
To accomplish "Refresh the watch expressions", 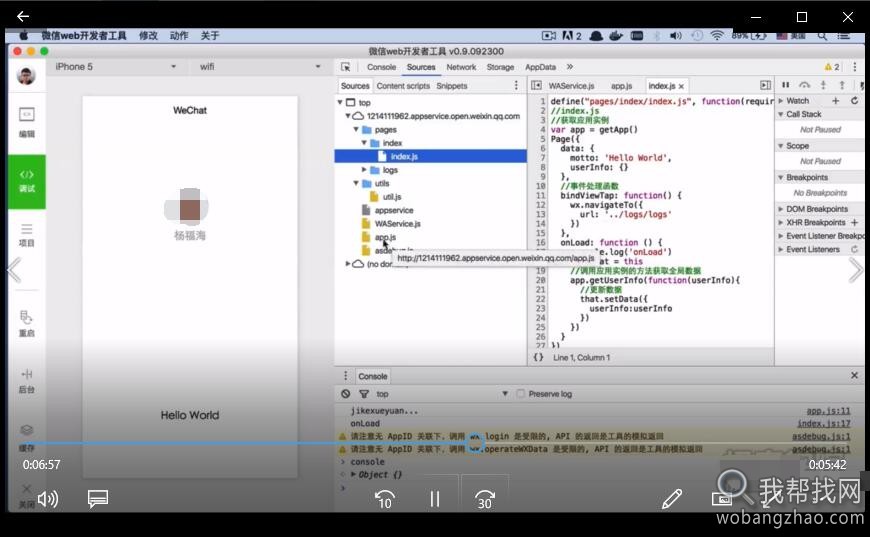I will 854,100.
